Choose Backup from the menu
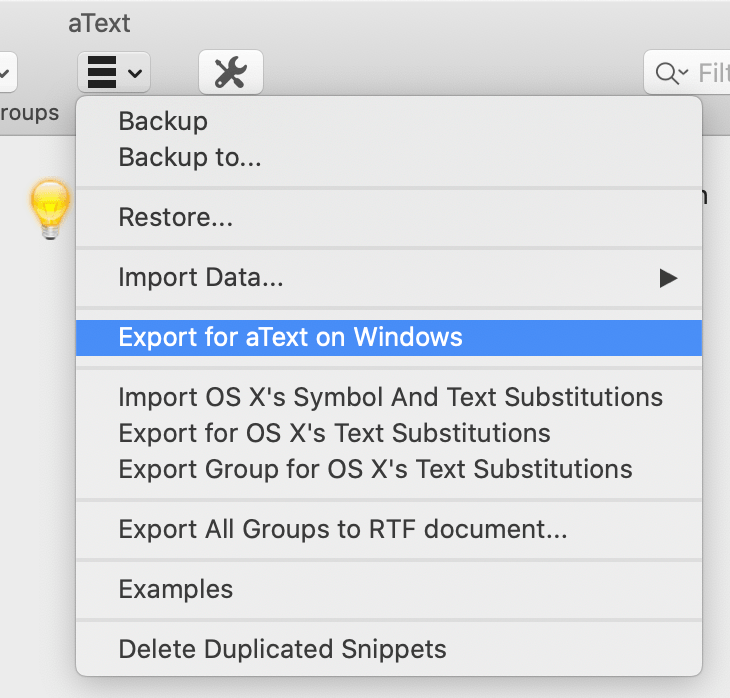Image resolution: width=730 pixels, height=698 pixels. 163,121
